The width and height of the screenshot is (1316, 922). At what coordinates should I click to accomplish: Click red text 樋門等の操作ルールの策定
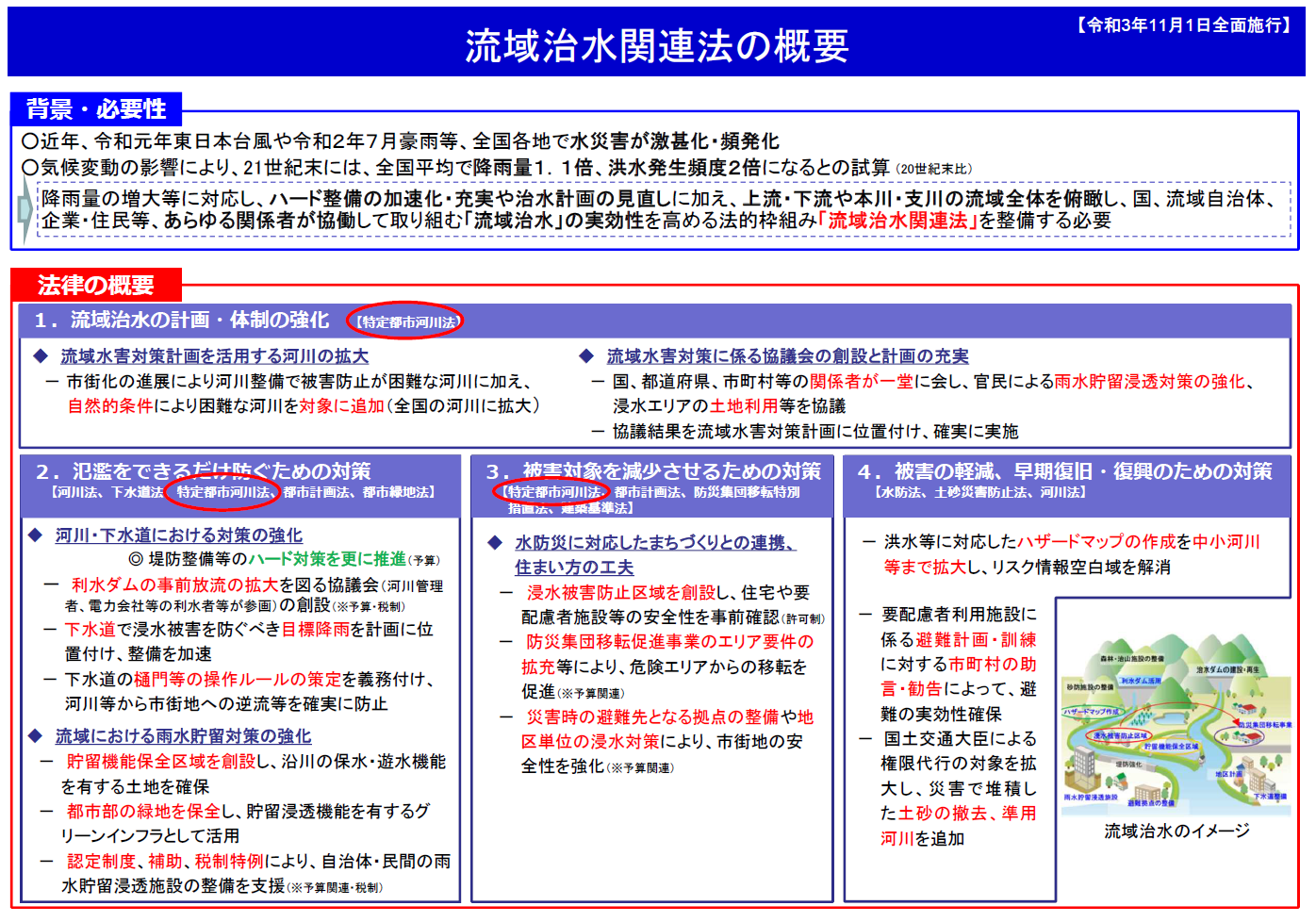(x=238, y=680)
